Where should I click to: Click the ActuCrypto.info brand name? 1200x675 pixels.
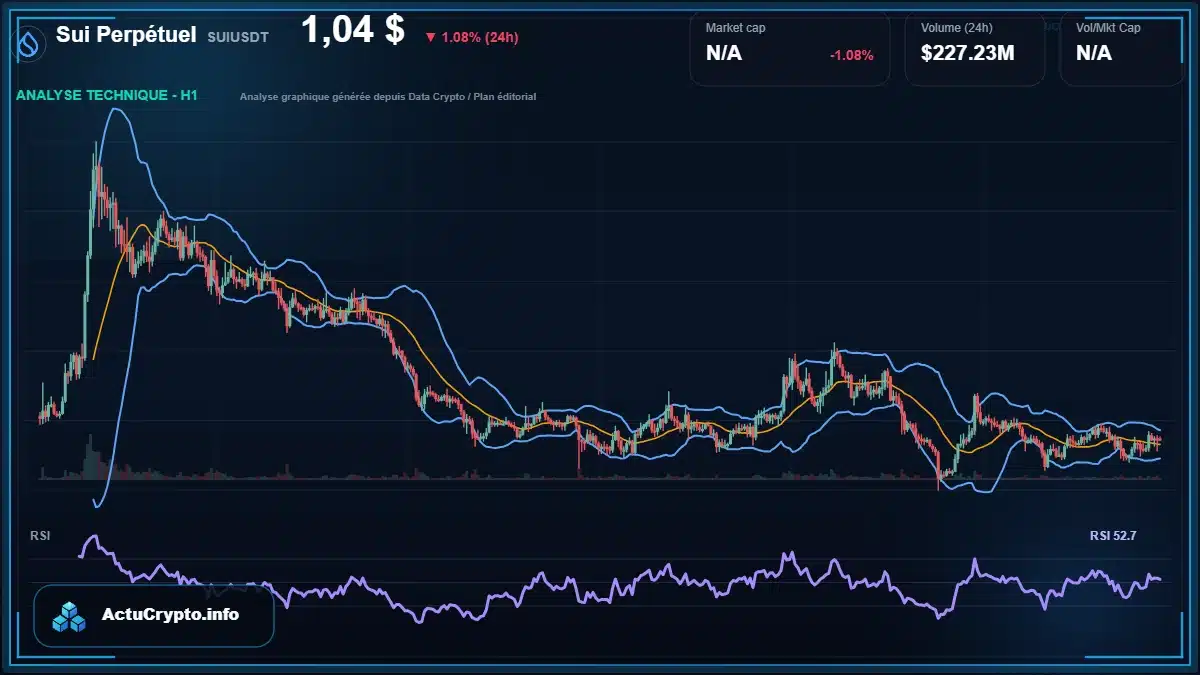pyautogui.click(x=171, y=615)
